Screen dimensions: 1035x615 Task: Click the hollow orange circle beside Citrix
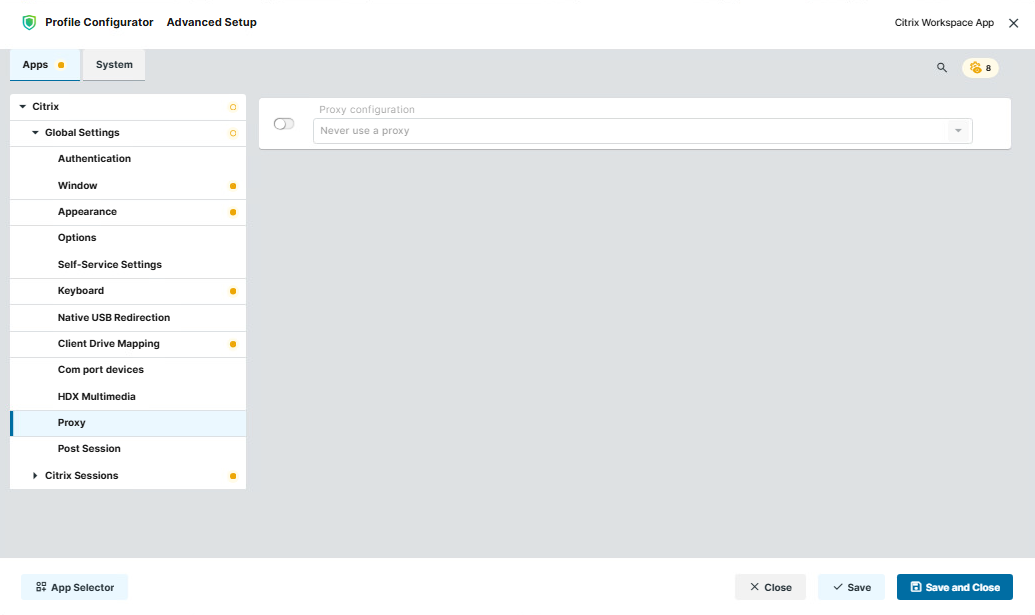(x=233, y=107)
